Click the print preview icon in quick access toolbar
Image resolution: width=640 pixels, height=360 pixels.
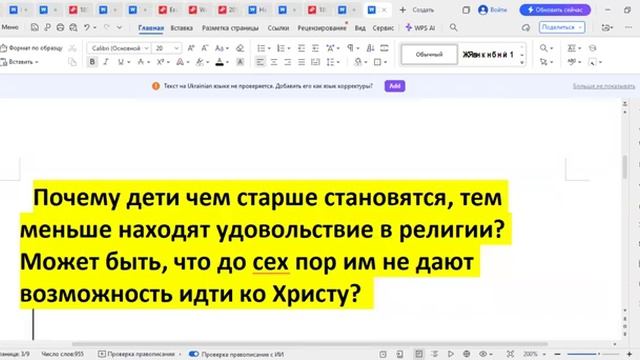(x=73, y=27)
